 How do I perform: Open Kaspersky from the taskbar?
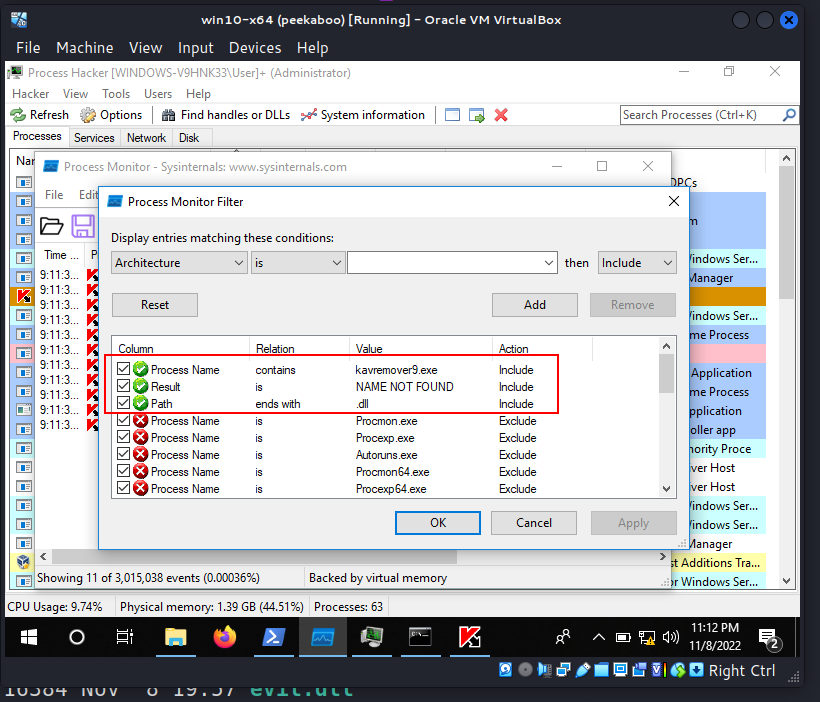pyautogui.click(x=470, y=637)
